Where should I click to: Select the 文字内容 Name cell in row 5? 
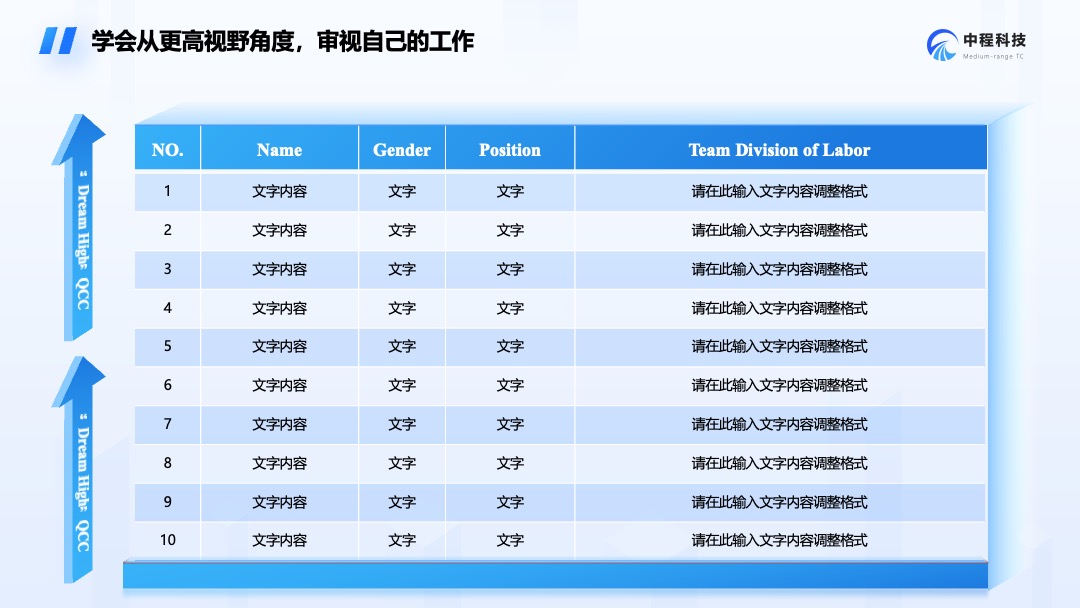point(279,346)
